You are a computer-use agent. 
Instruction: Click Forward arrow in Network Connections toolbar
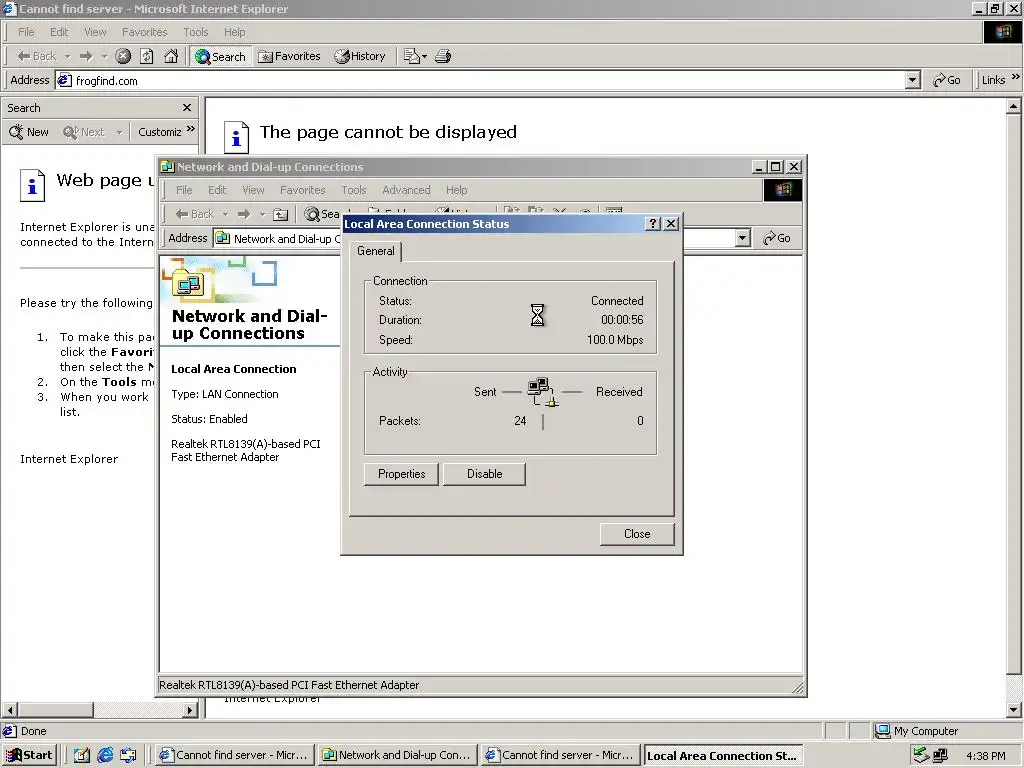tap(244, 214)
